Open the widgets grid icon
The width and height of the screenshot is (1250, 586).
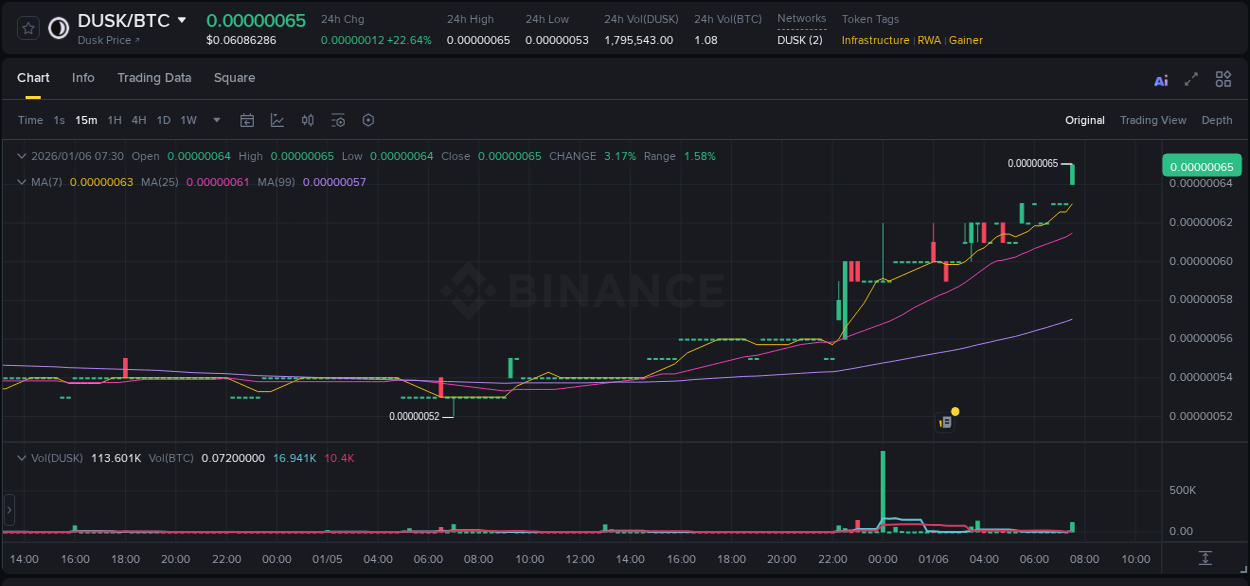tap(1223, 79)
